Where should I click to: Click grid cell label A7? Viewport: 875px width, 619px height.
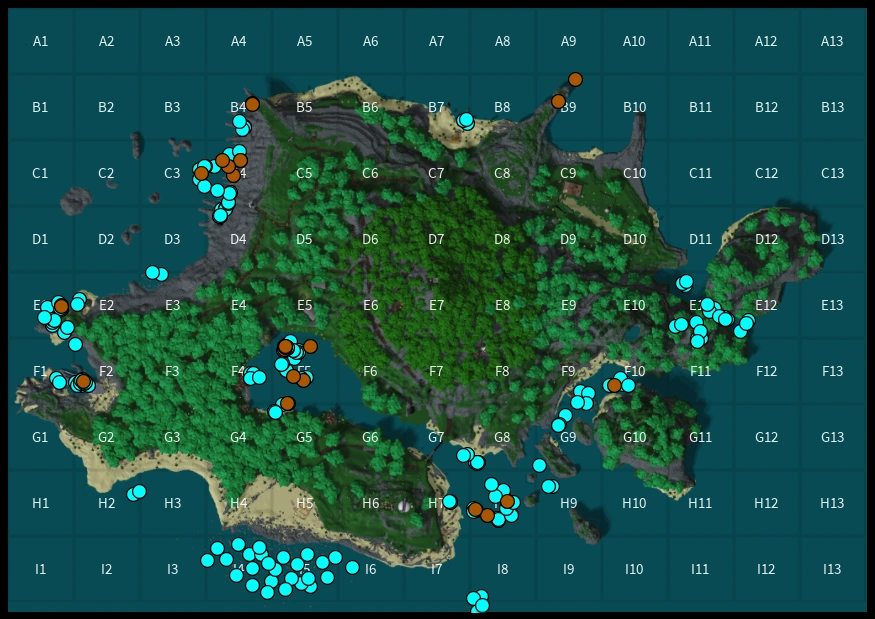pos(436,41)
